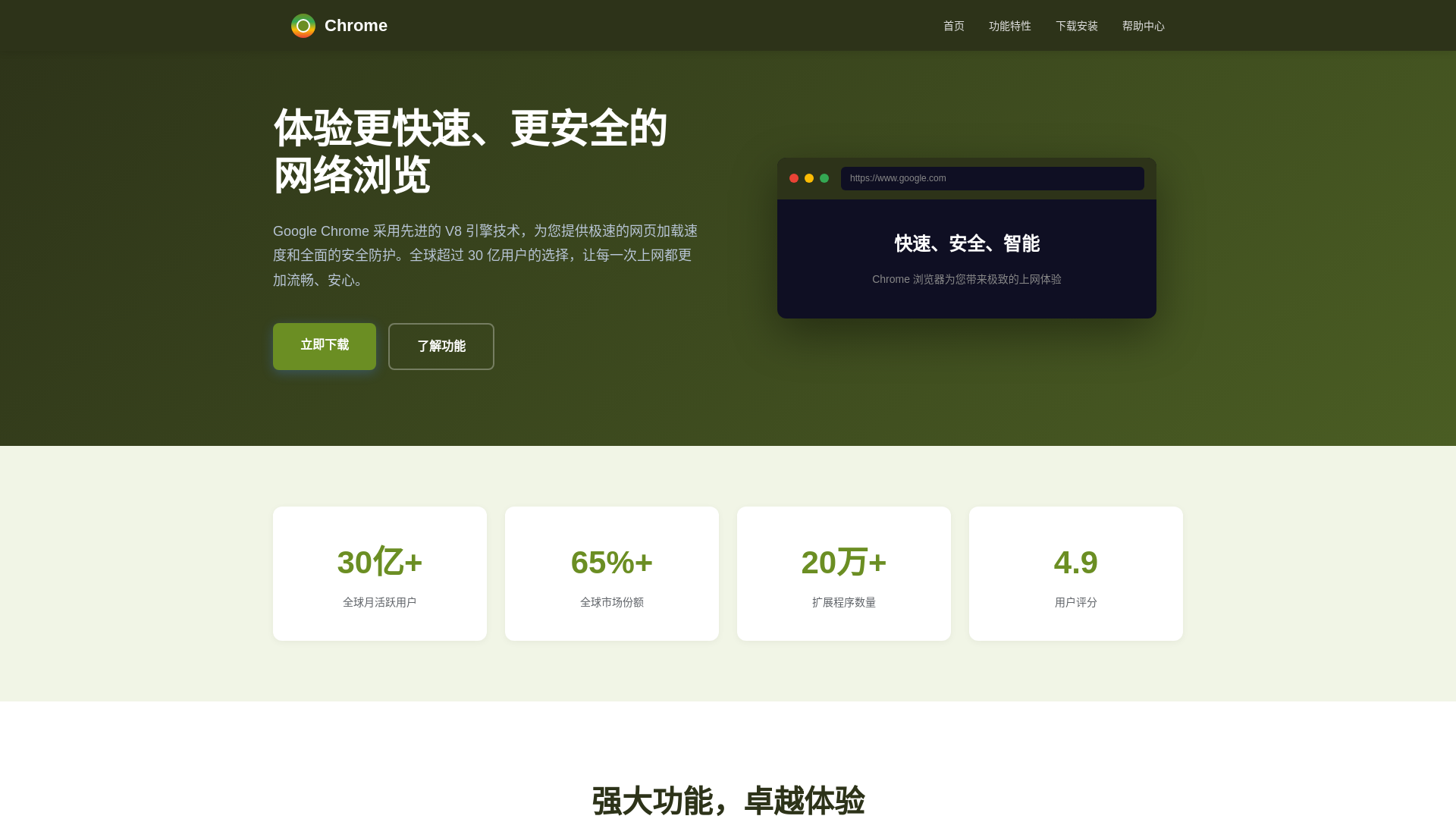Click the 了解功能 button
Screen dimensions: 1456x819
pyautogui.click(x=441, y=347)
